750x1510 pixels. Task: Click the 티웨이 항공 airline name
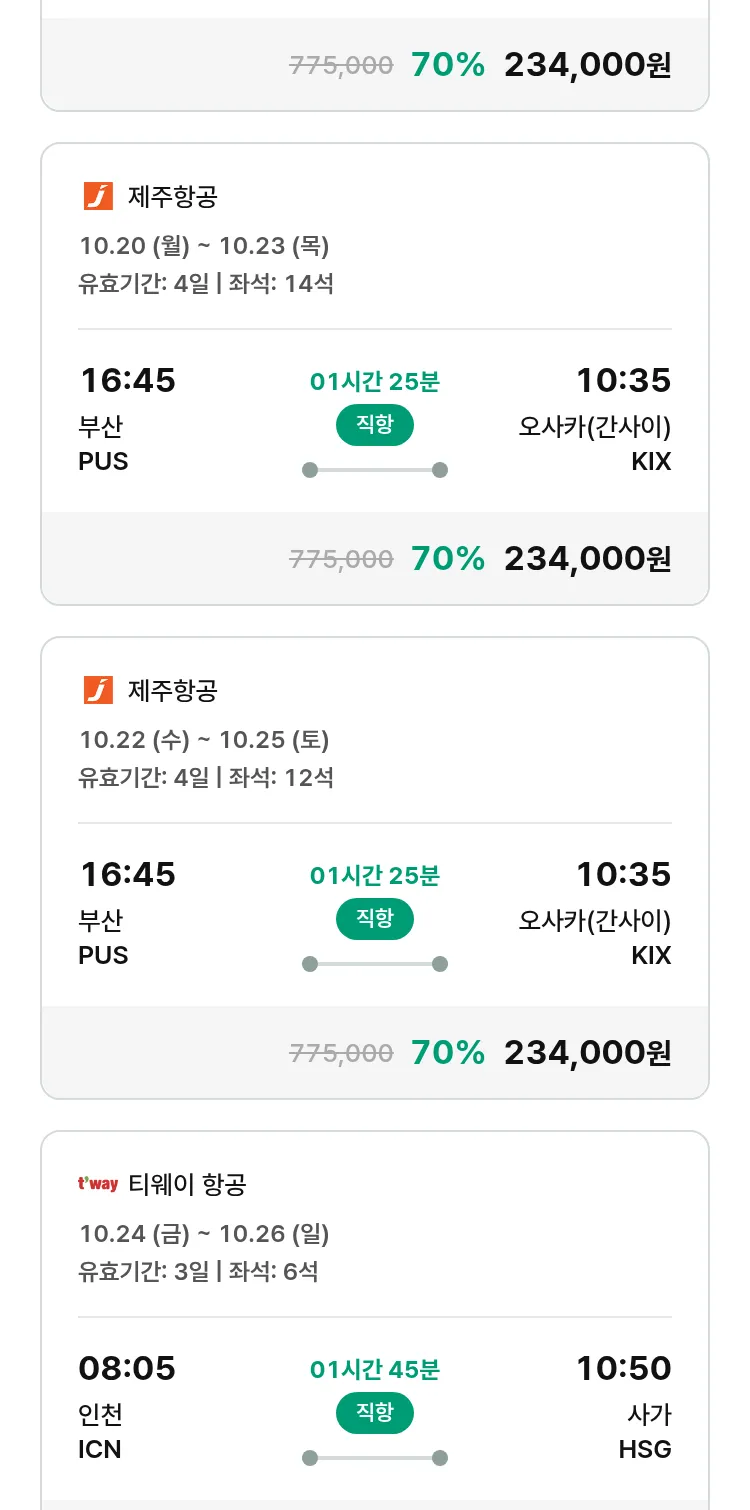click(187, 1185)
